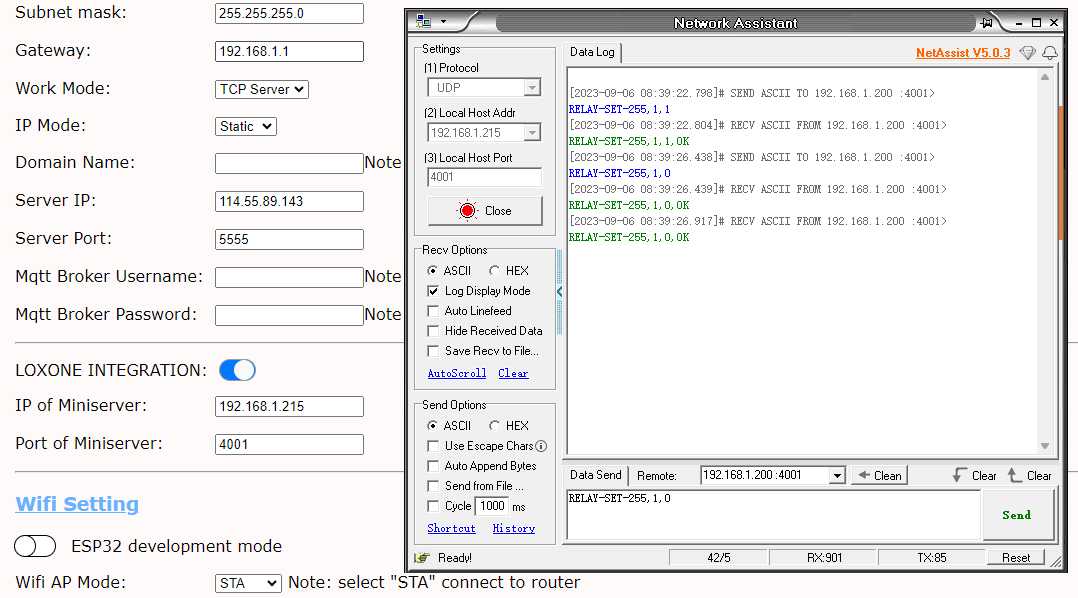Viewport: 1078px width, 598px height.
Task: Click the diamond icon beside NetAssist version
Action: (x=1027, y=53)
